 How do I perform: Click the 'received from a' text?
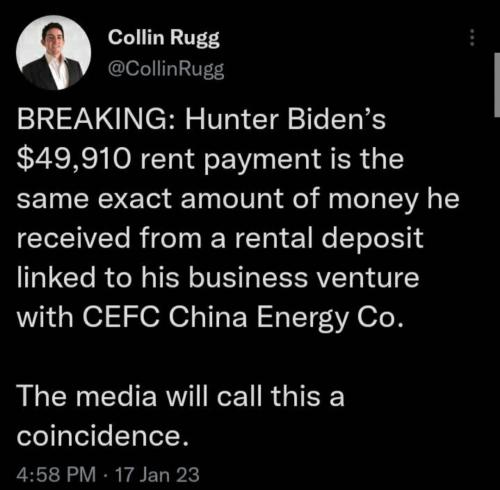point(121,238)
